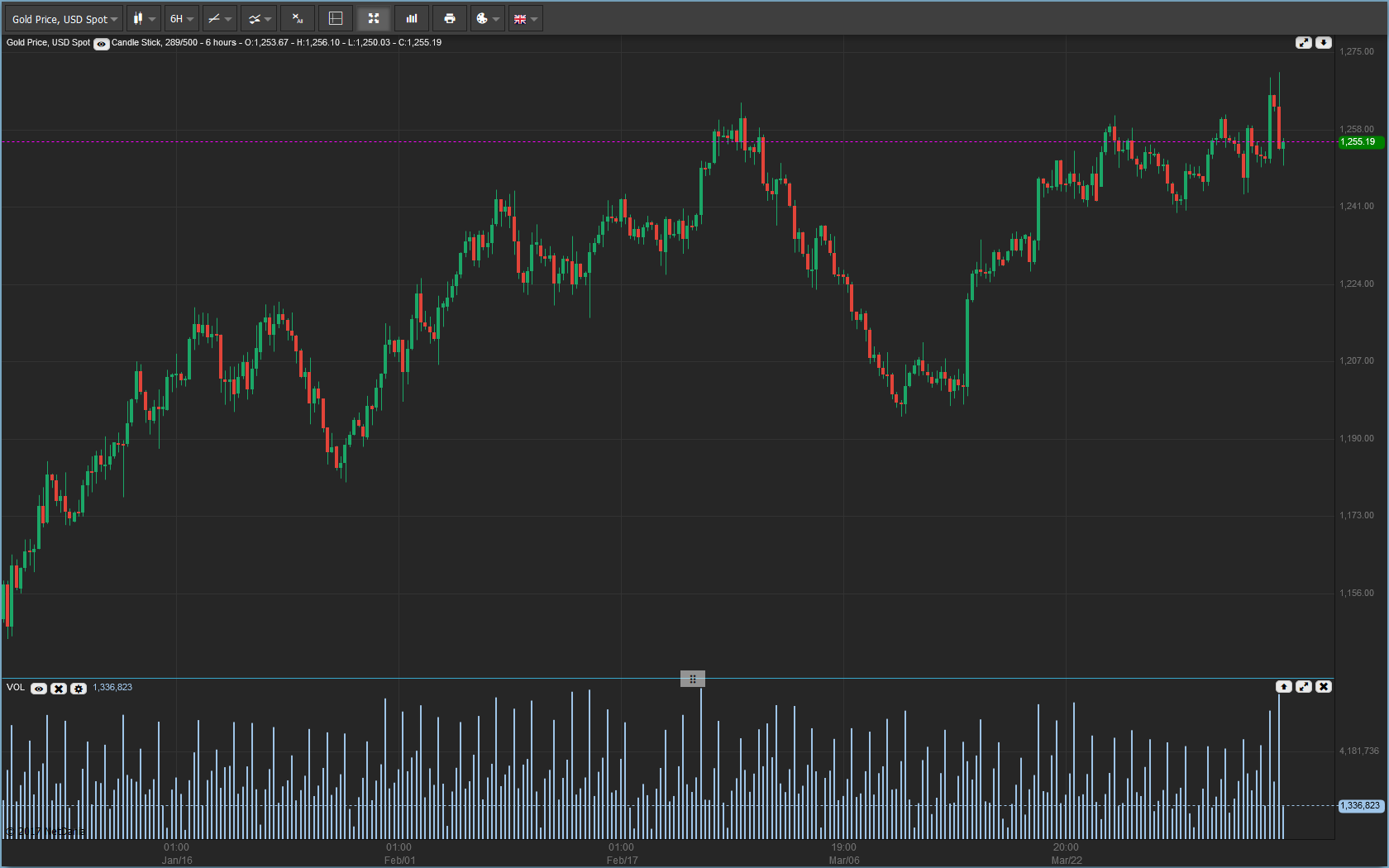This screenshot has height=868, width=1389.
Task: Click the VOL value 1,336,823 beside settings
Action: [112, 687]
